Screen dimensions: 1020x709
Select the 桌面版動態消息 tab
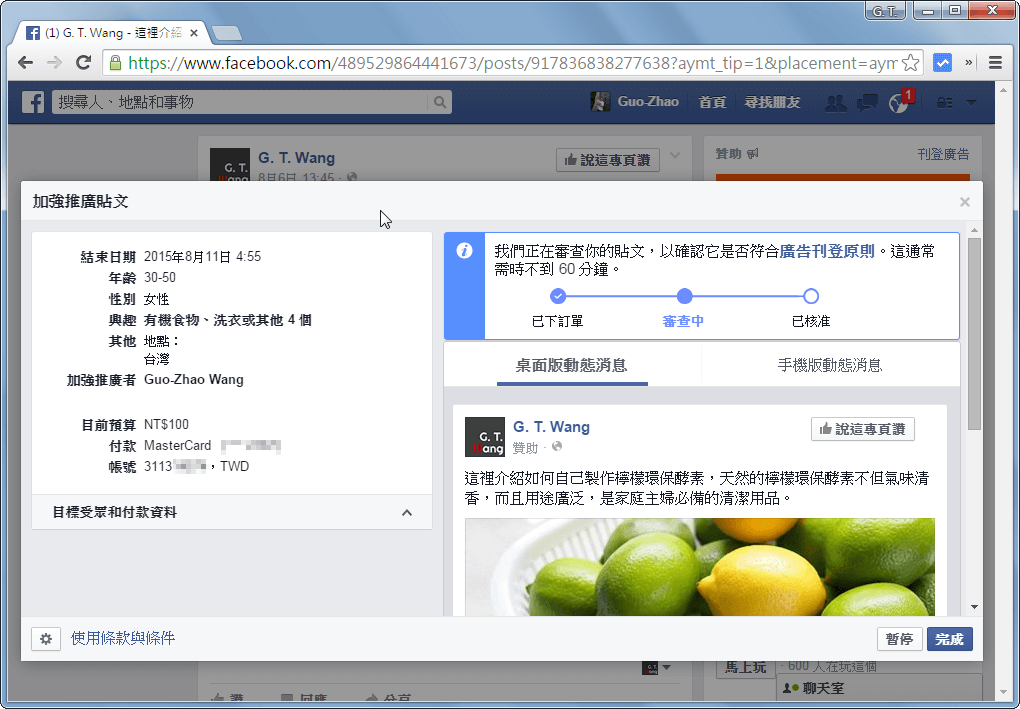pyautogui.click(x=574, y=363)
